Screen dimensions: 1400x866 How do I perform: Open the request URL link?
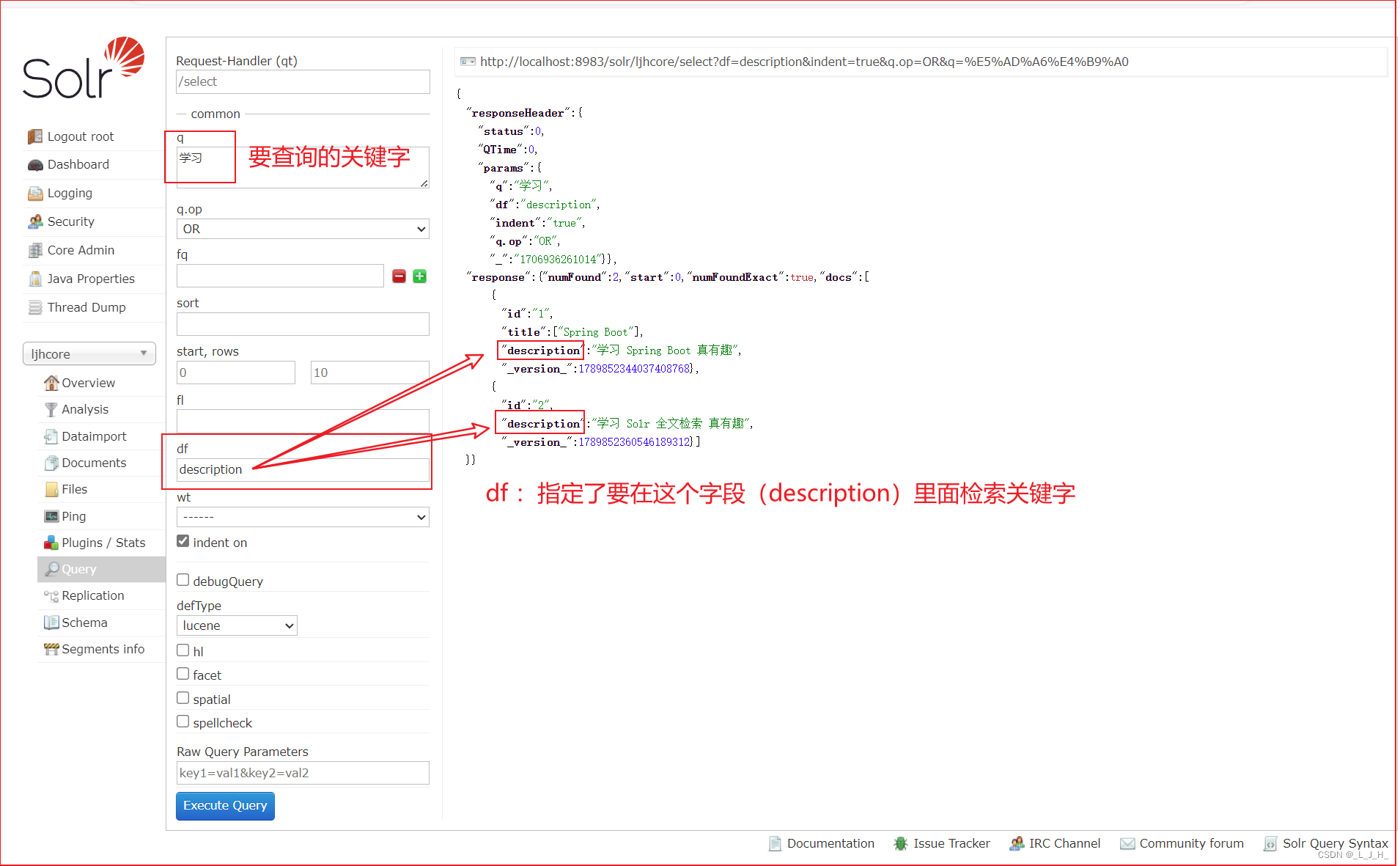pyautogui.click(x=804, y=62)
